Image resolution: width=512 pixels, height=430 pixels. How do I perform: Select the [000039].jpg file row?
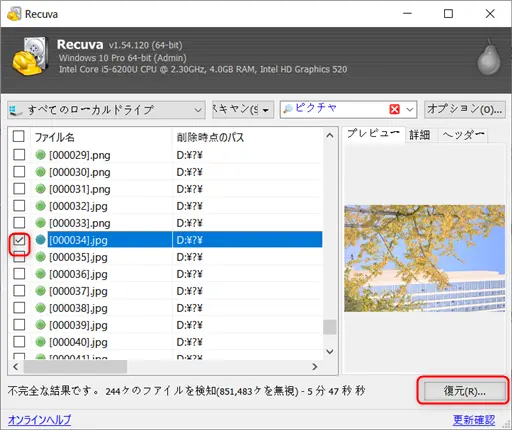pos(165,325)
